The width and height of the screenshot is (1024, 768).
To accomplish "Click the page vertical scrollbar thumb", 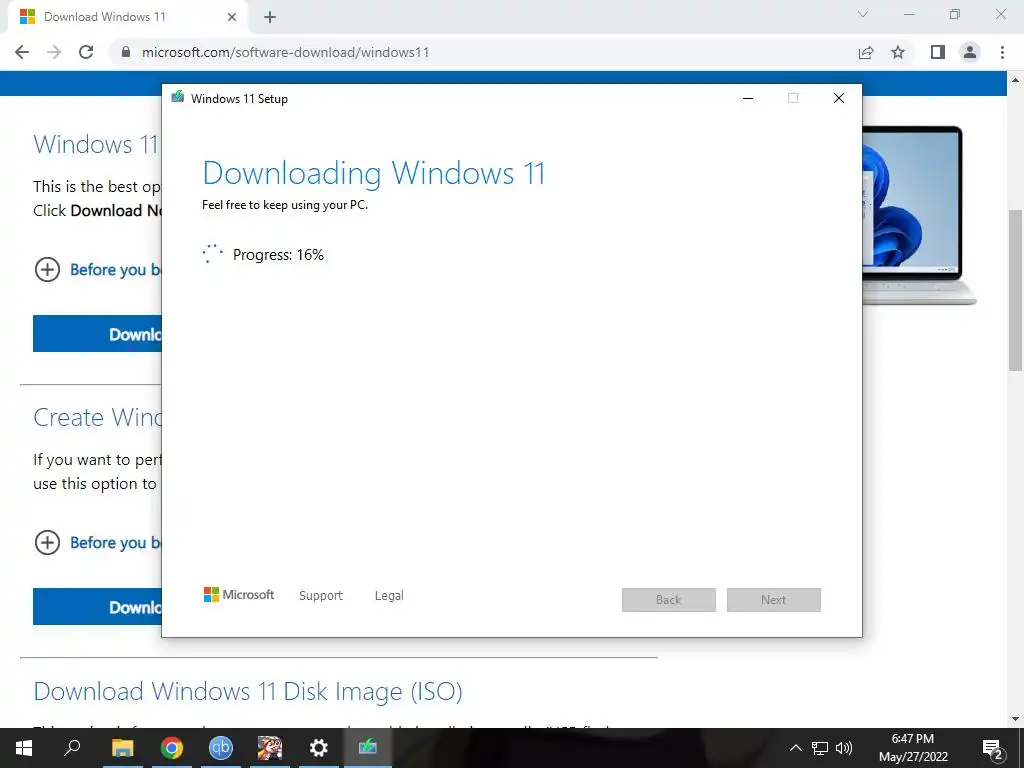I will pyautogui.click(x=1015, y=290).
